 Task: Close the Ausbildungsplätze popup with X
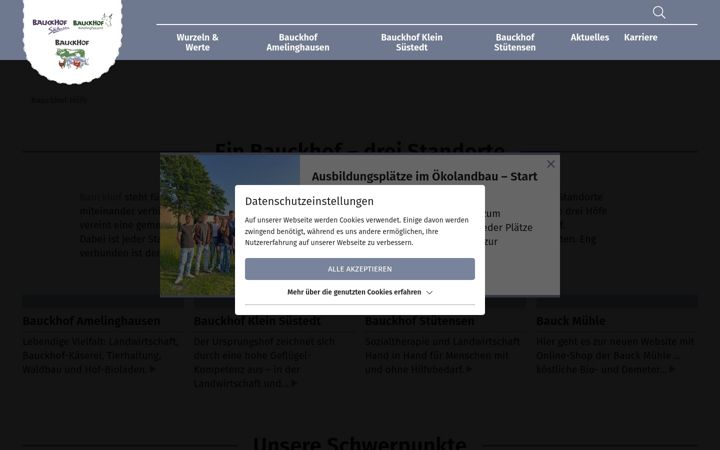[x=551, y=164]
